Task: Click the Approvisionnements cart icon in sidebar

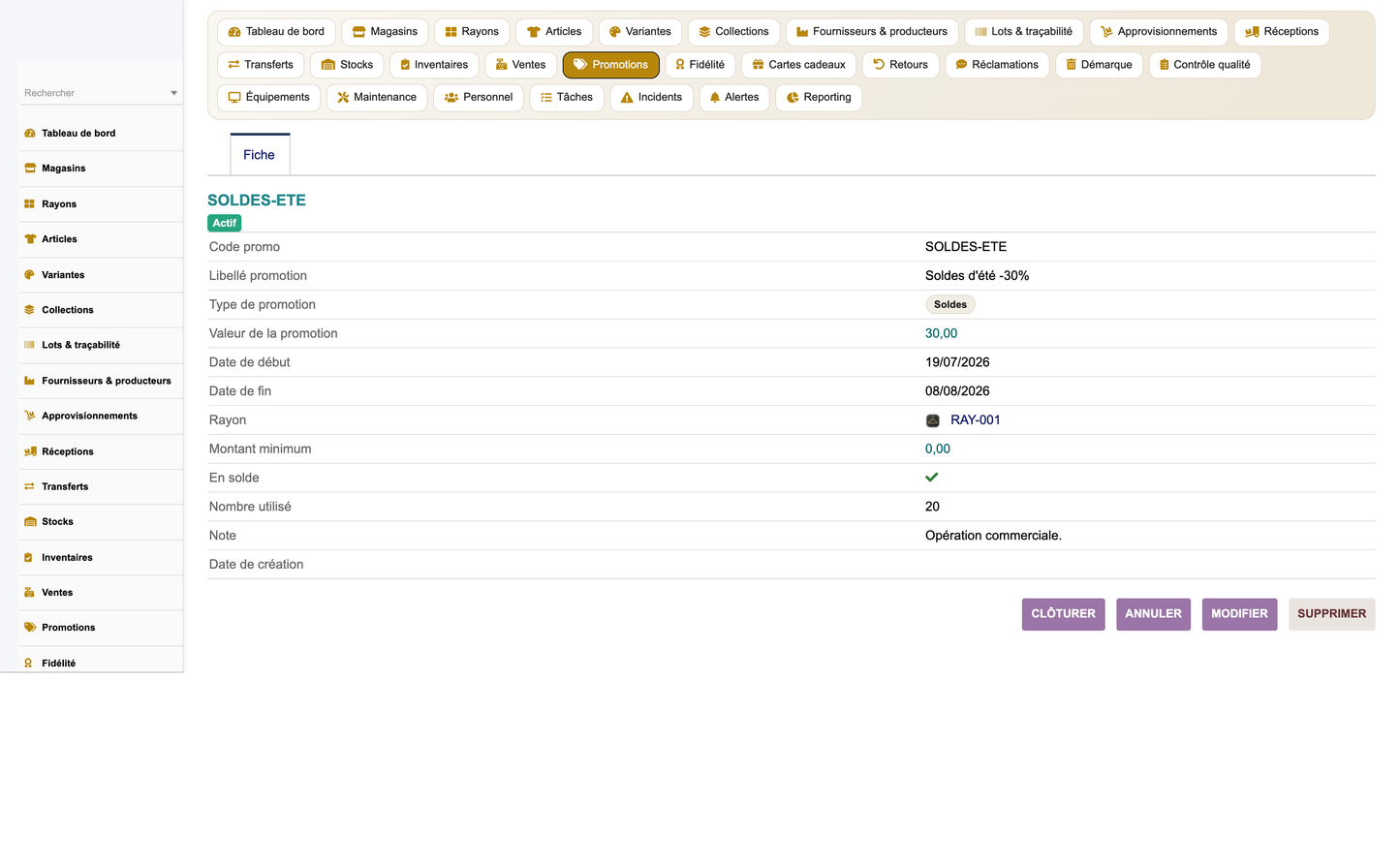Action: [30, 416]
